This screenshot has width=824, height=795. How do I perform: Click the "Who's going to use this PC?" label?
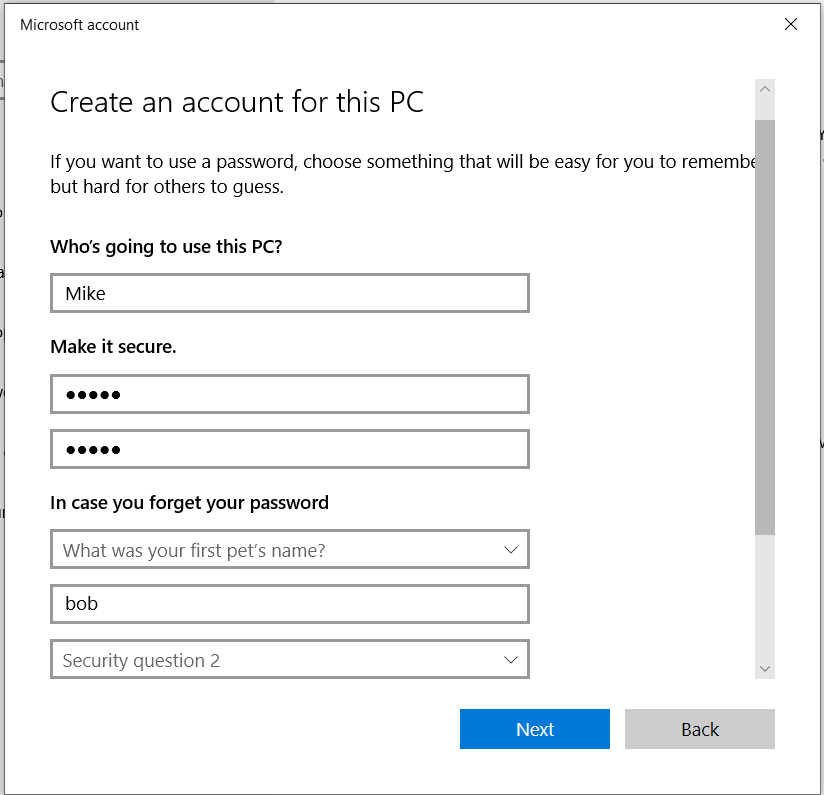tap(166, 246)
